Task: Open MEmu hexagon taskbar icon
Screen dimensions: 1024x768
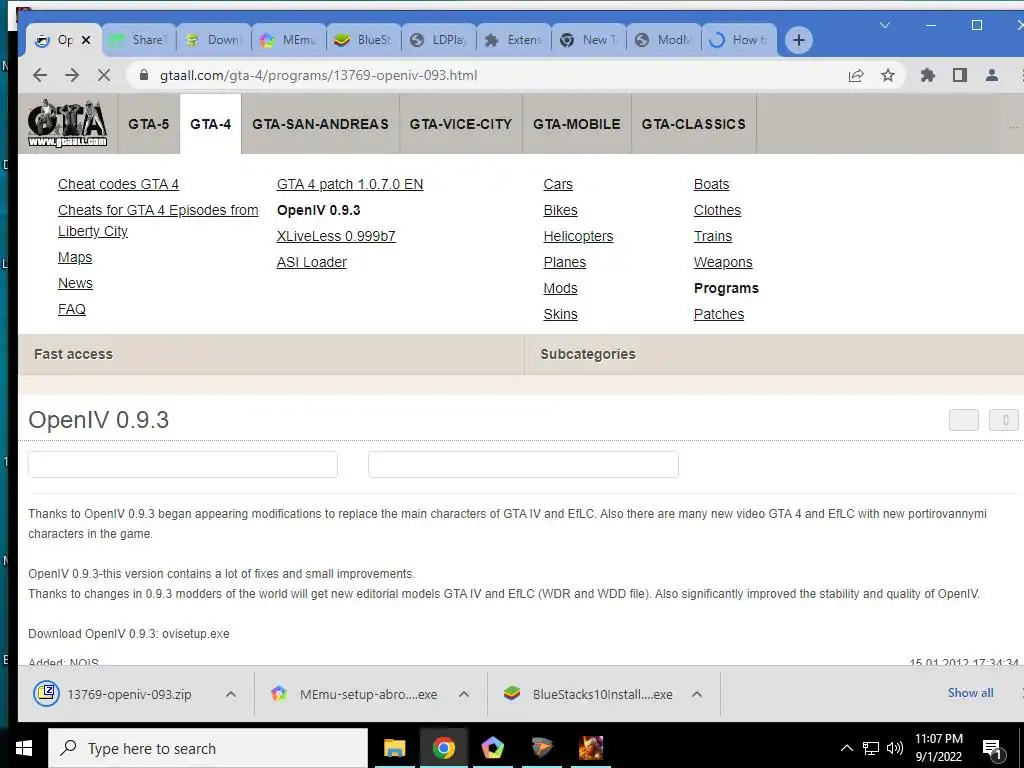Action: pos(492,748)
